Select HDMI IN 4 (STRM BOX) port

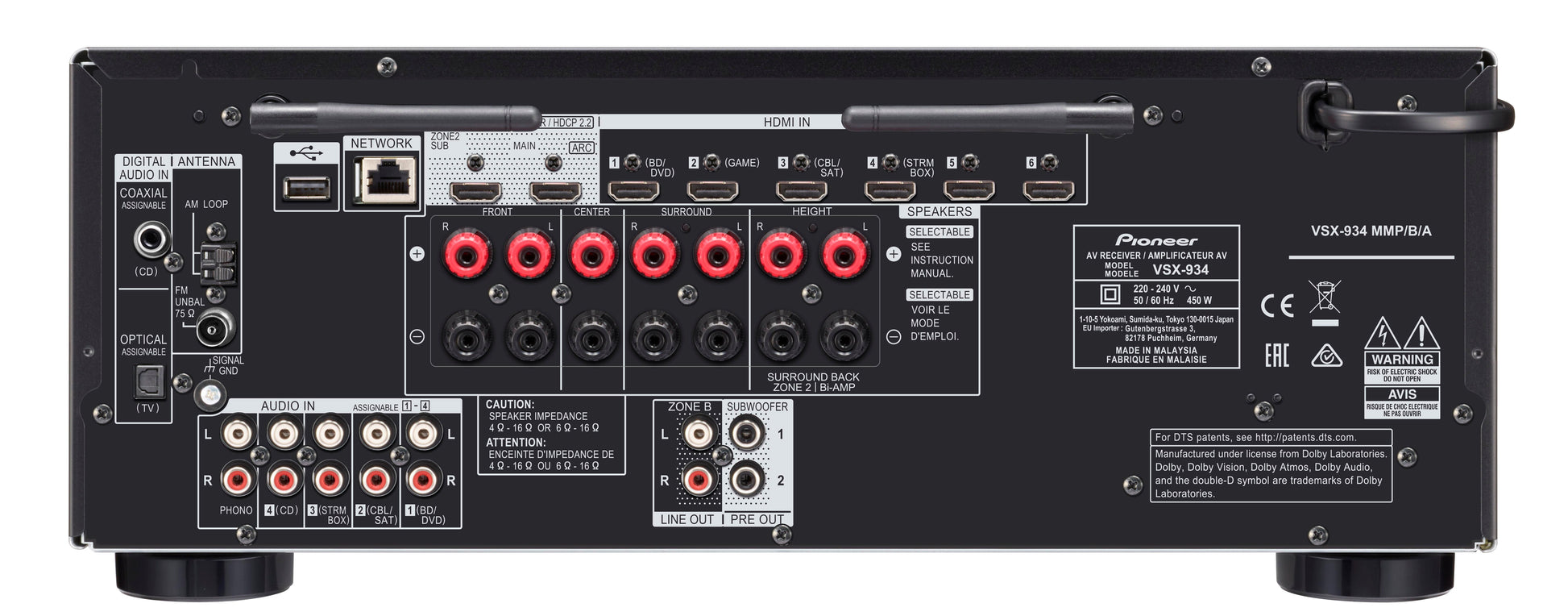coord(890,191)
